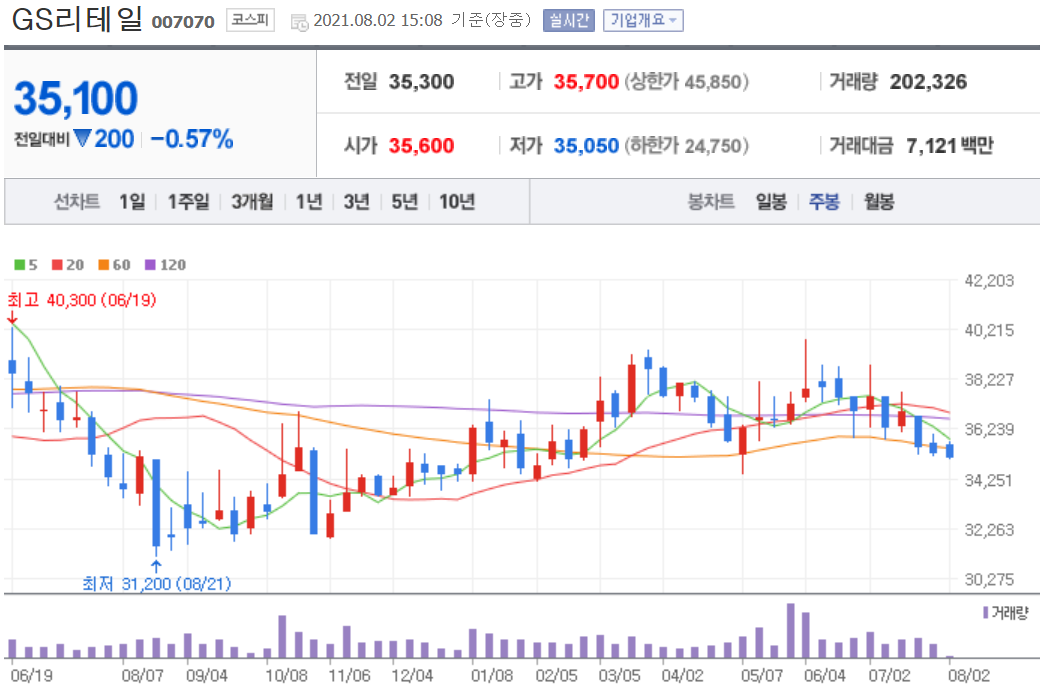
Task: Click the down-triangle icon next to 200
Action: [x=82, y=138]
